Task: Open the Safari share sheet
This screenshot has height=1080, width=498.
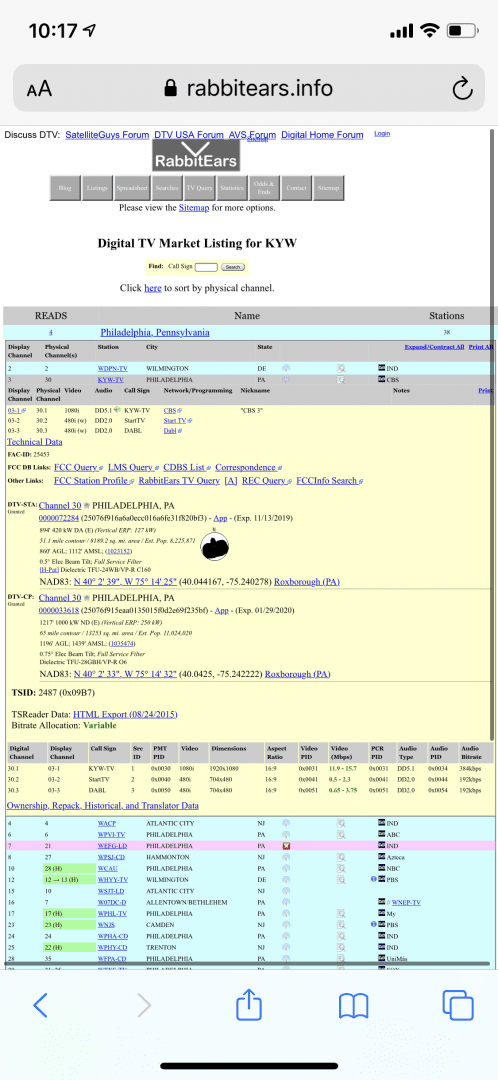Action: [x=249, y=1004]
